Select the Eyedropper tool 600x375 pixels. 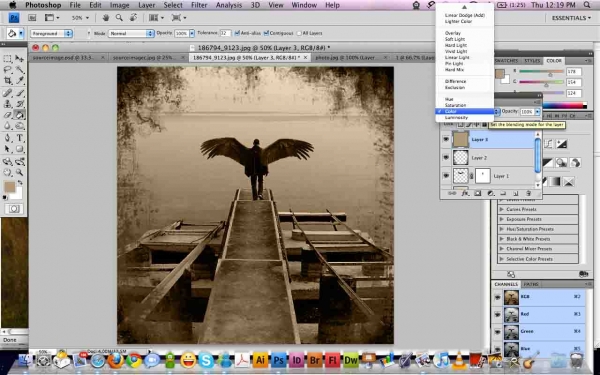click(x=20, y=81)
